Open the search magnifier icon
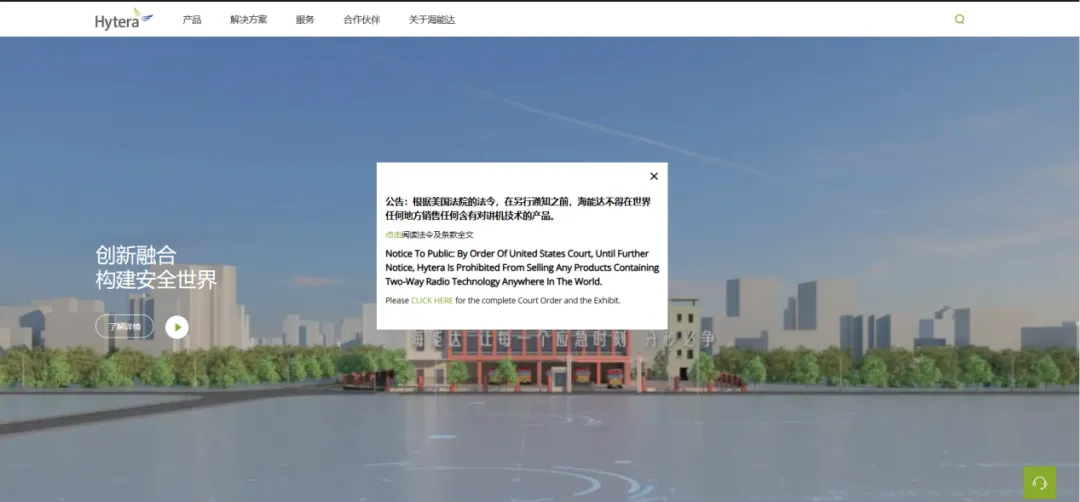The height and width of the screenshot is (502, 1080). [959, 19]
